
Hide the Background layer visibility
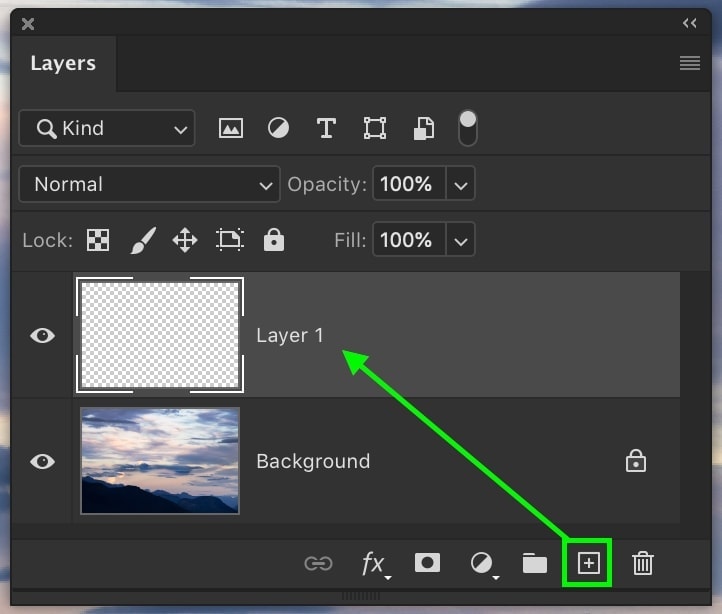point(42,461)
